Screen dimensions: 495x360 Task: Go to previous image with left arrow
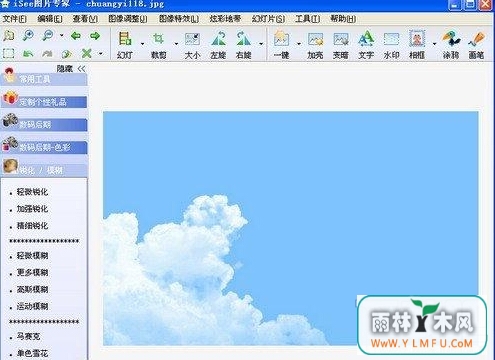click(x=76, y=35)
